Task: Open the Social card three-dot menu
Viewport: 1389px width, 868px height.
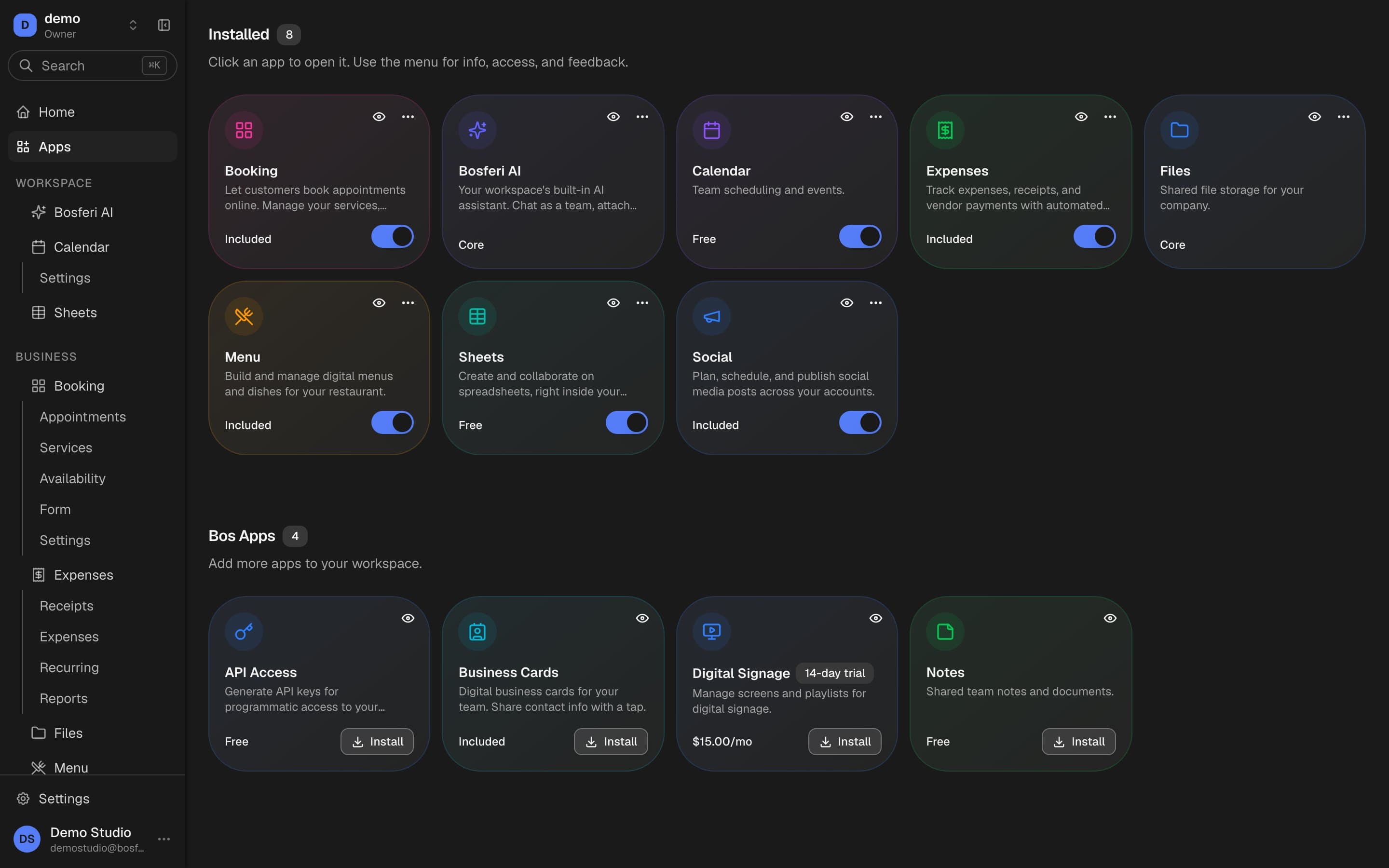Action: [876, 302]
